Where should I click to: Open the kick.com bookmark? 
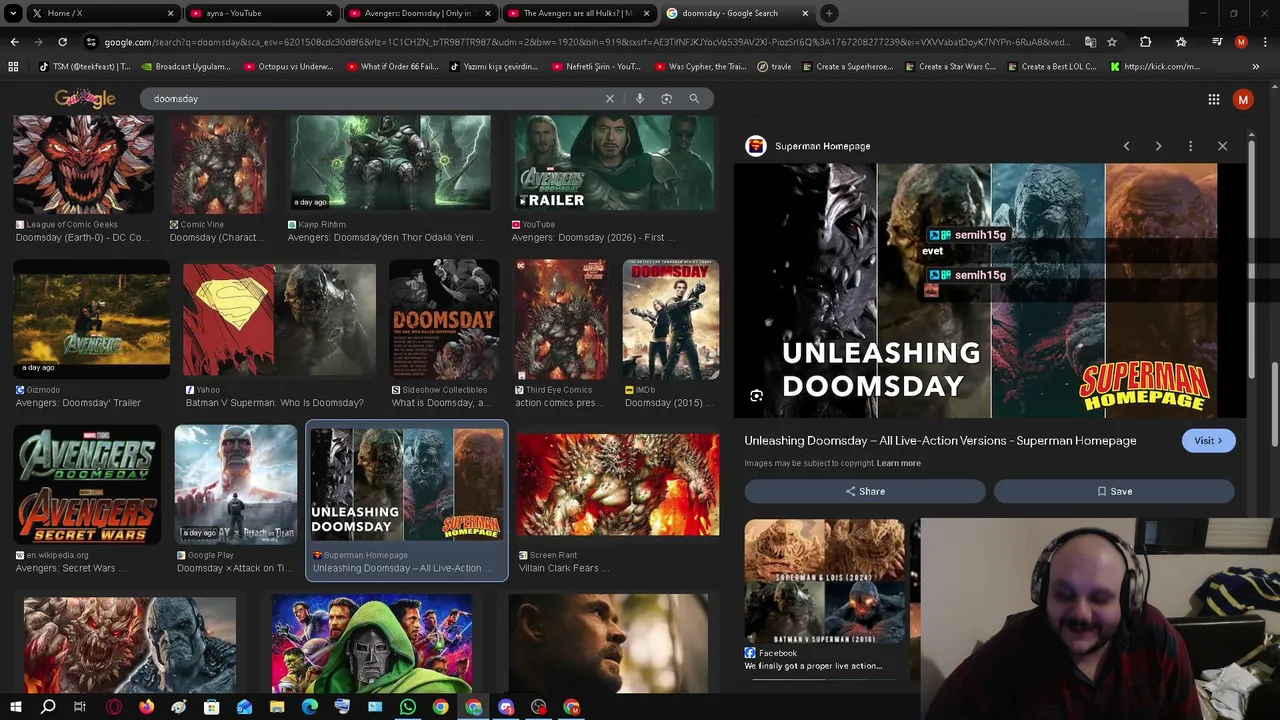point(1155,67)
